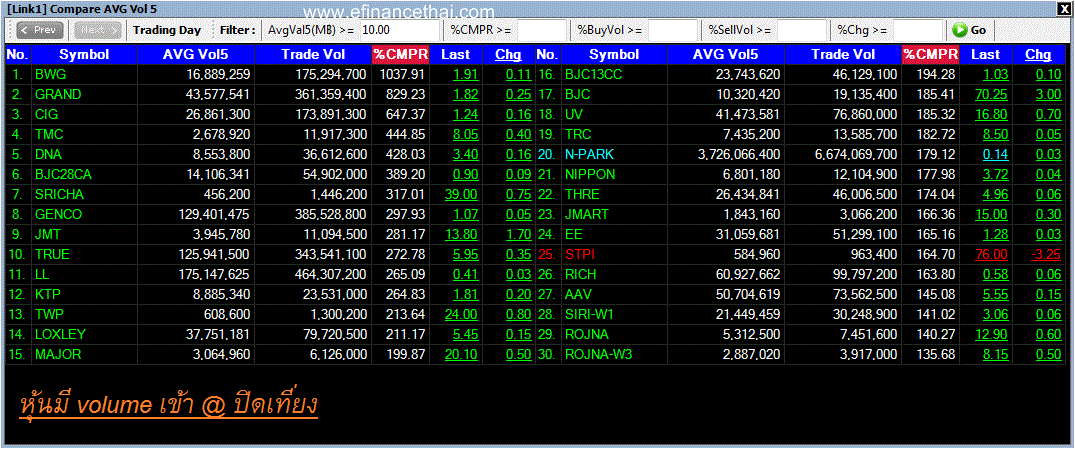
Task: Sort by left red %CMPR column header
Action: click(x=400, y=55)
